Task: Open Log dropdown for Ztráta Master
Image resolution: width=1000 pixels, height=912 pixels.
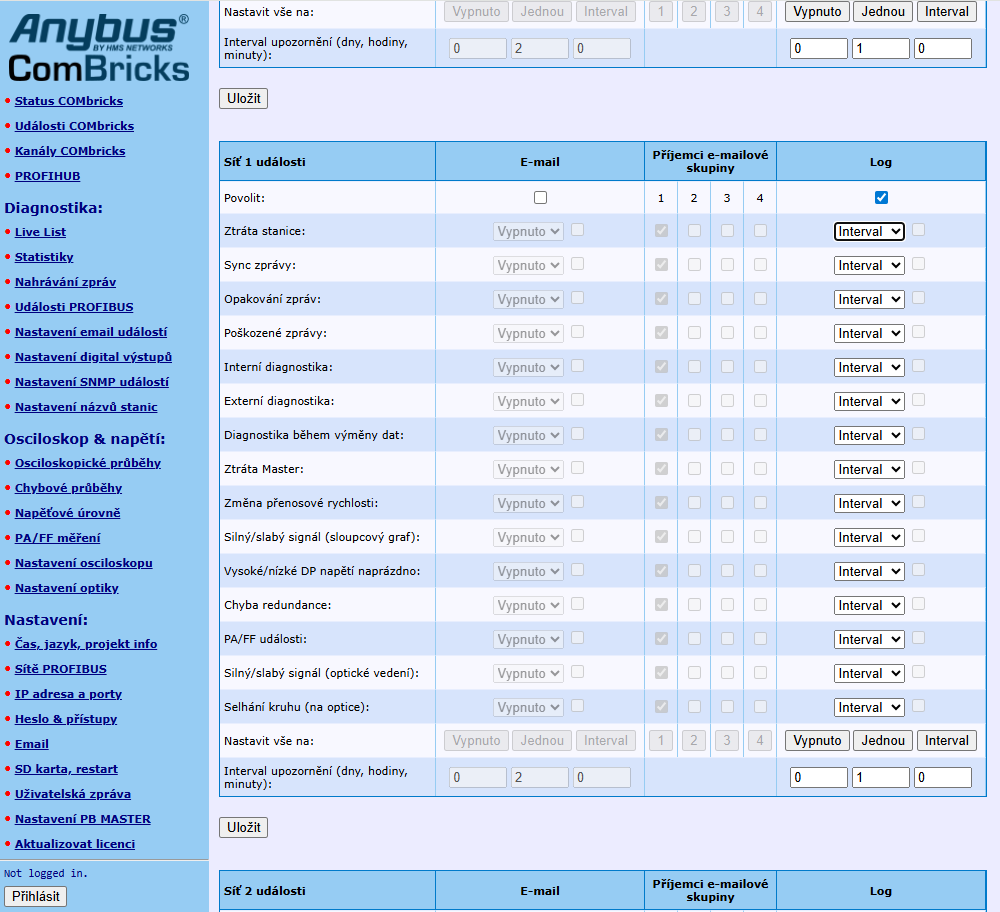Action: (x=869, y=469)
